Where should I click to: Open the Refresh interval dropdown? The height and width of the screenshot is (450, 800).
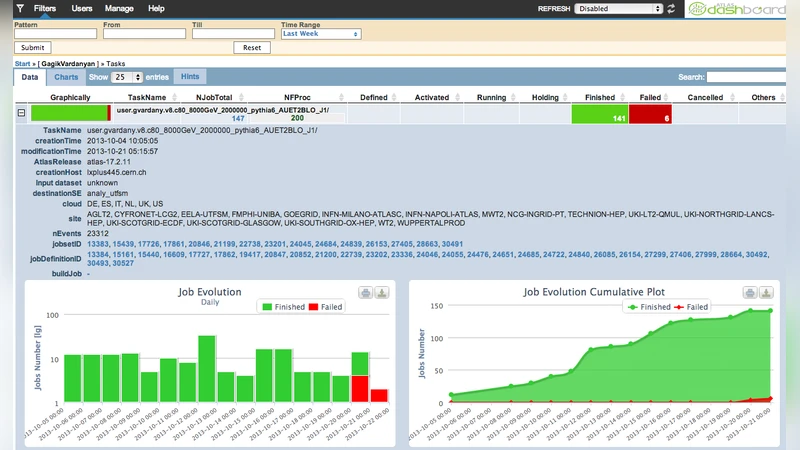[619, 8]
